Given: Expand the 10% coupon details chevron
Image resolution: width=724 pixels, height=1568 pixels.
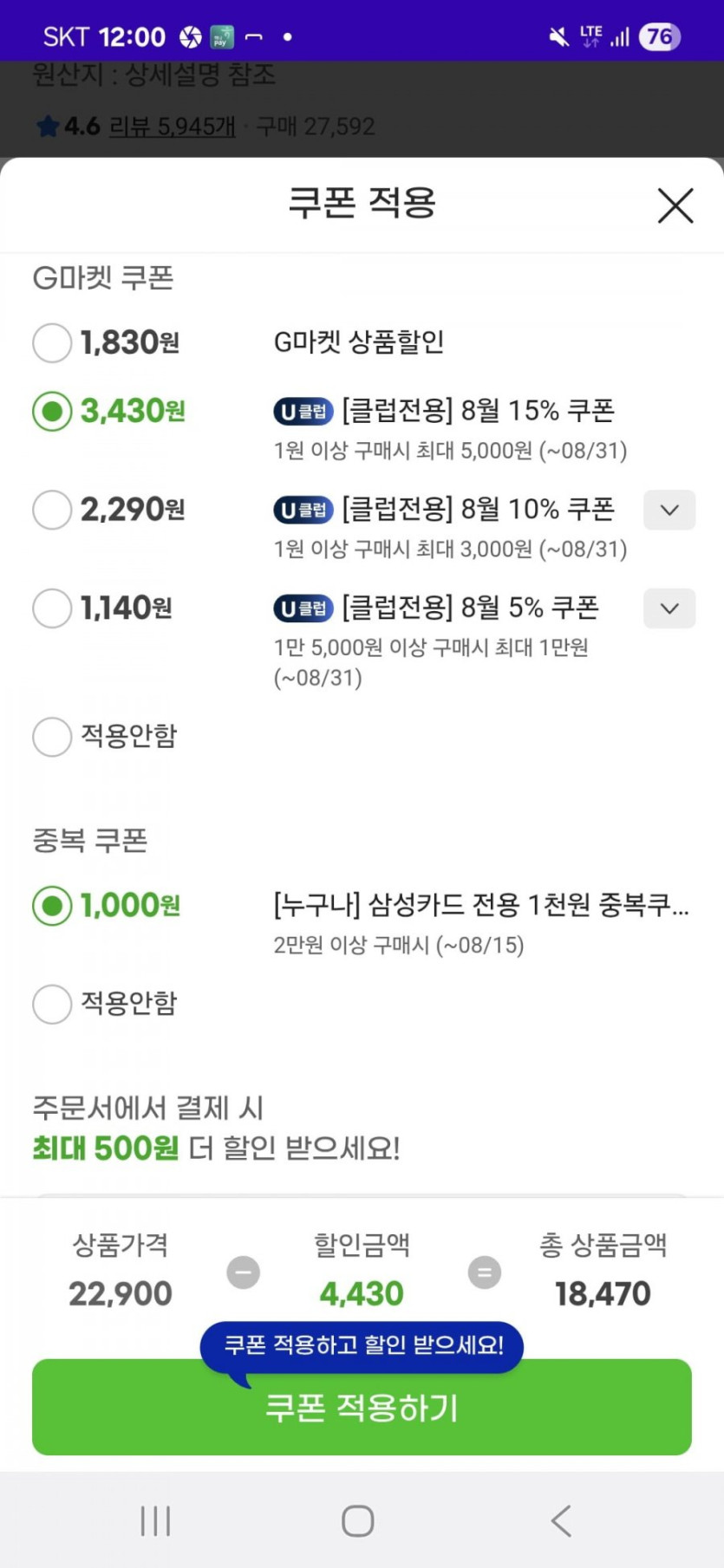Looking at the screenshot, I should (x=669, y=510).
